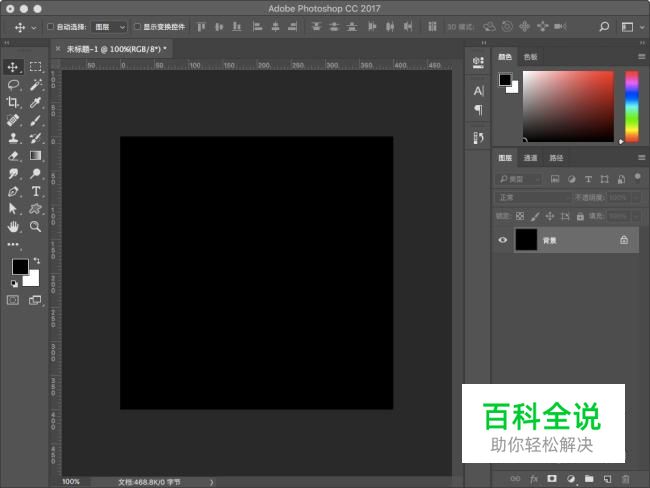Add a layer mask from the Layers panel footer
The width and height of the screenshot is (650, 488).
551,479
